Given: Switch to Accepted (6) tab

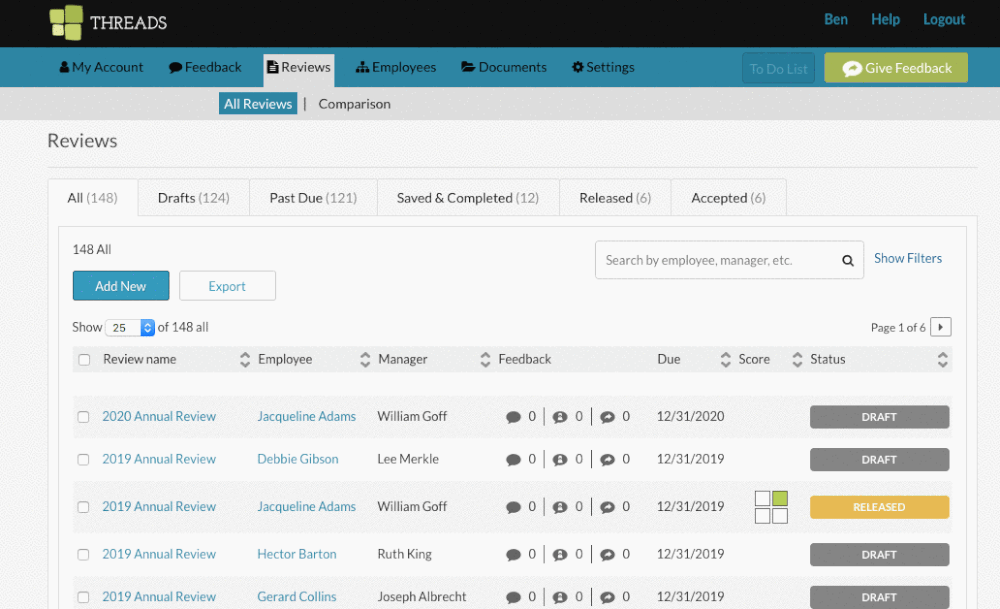Looking at the screenshot, I should (729, 198).
